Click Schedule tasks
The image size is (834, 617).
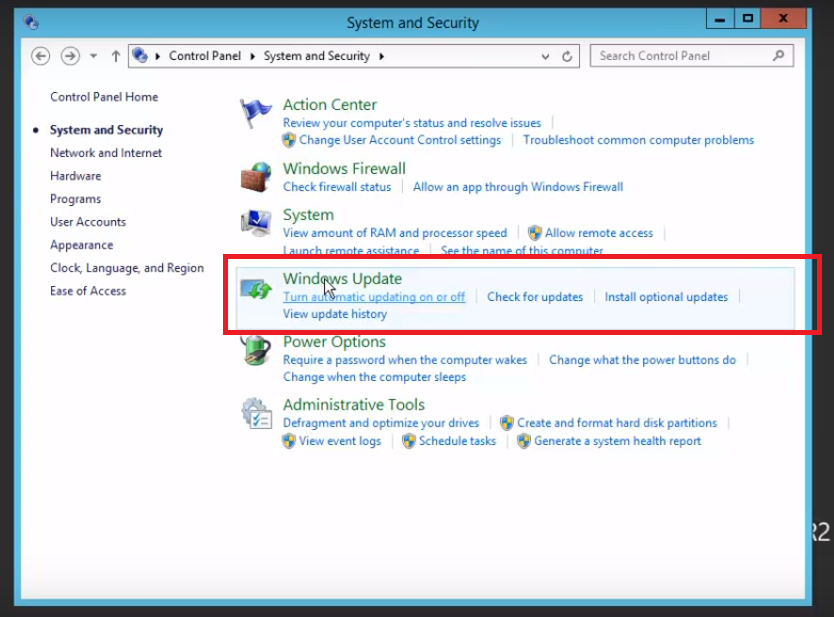pos(457,441)
